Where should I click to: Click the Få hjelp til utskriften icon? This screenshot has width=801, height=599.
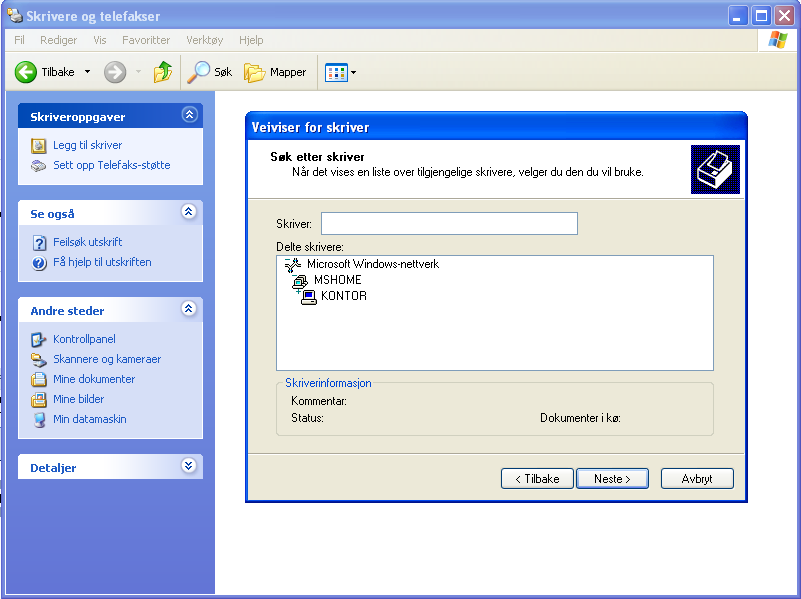pos(39,263)
